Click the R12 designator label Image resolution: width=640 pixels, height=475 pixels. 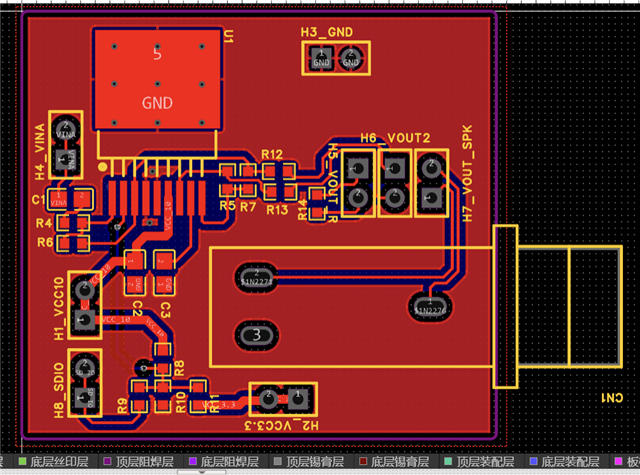pos(272,155)
